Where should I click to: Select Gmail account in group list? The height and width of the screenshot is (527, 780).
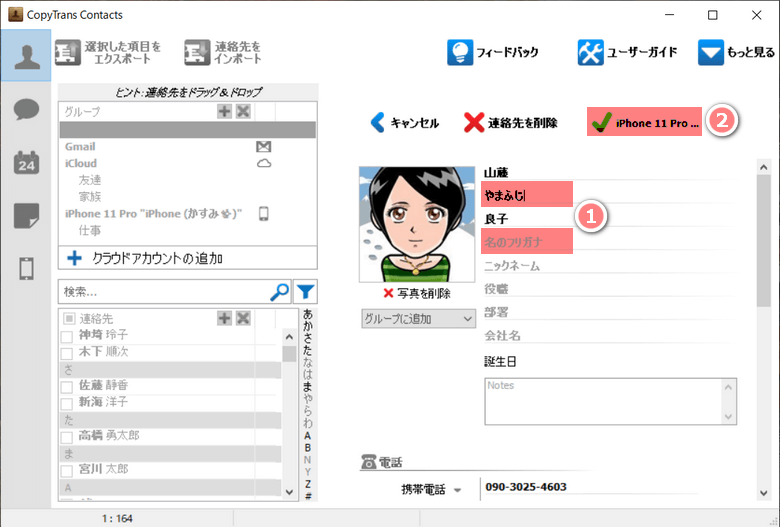80,147
